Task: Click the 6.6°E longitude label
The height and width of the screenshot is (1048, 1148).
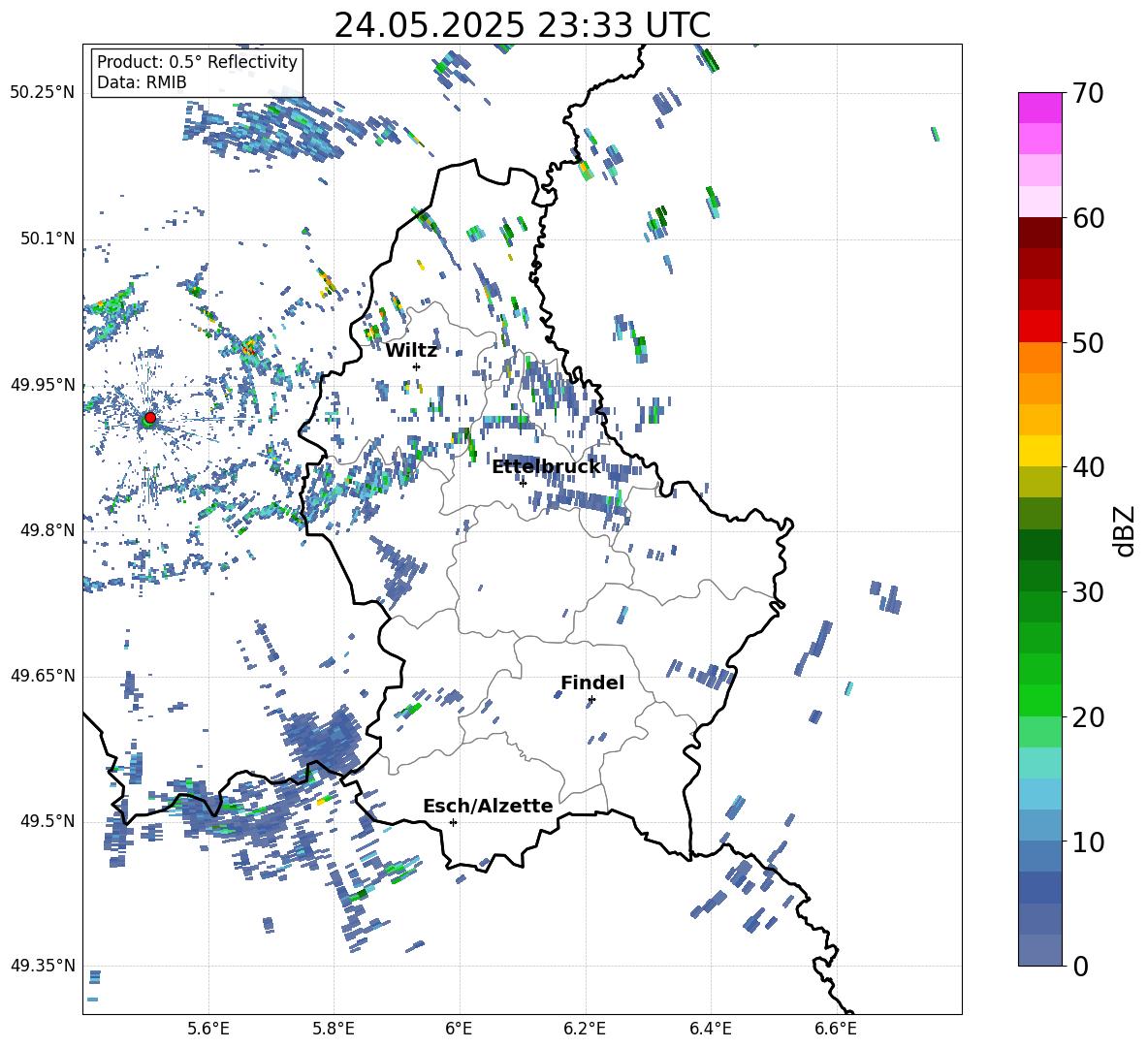Action: (x=836, y=1030)
